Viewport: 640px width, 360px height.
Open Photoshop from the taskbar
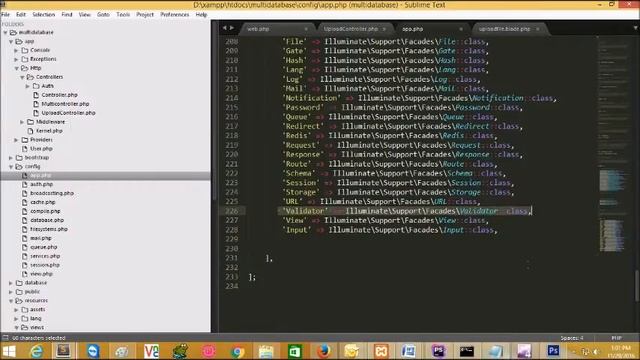[553, 351]
